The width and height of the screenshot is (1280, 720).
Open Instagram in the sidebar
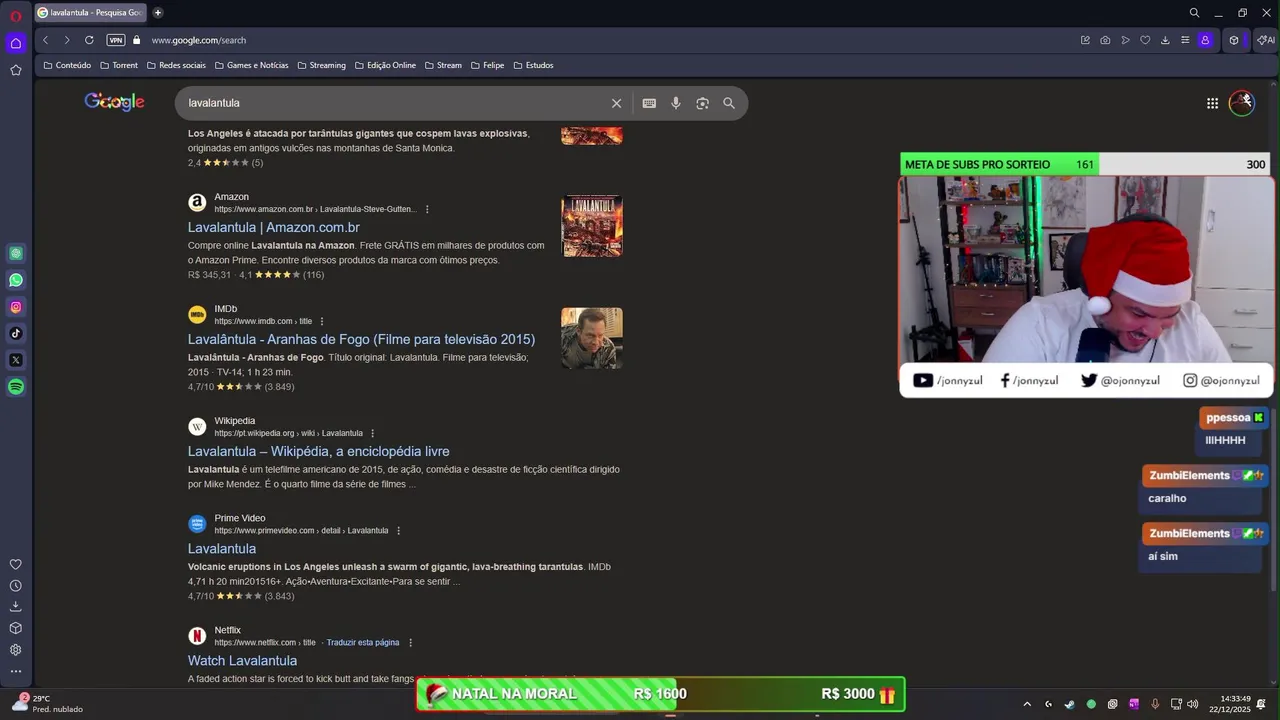[x=15, y=307]
